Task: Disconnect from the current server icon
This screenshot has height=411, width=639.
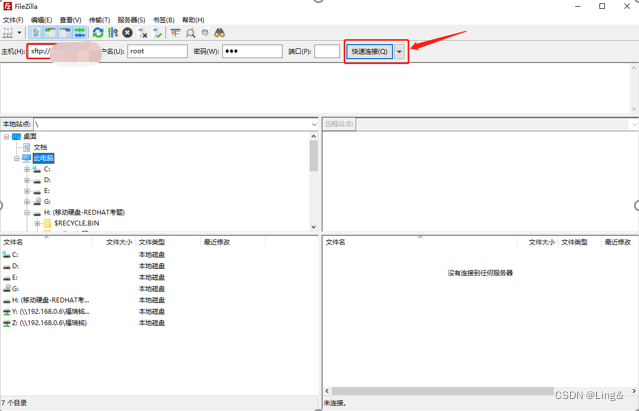Action: point(143,33)
